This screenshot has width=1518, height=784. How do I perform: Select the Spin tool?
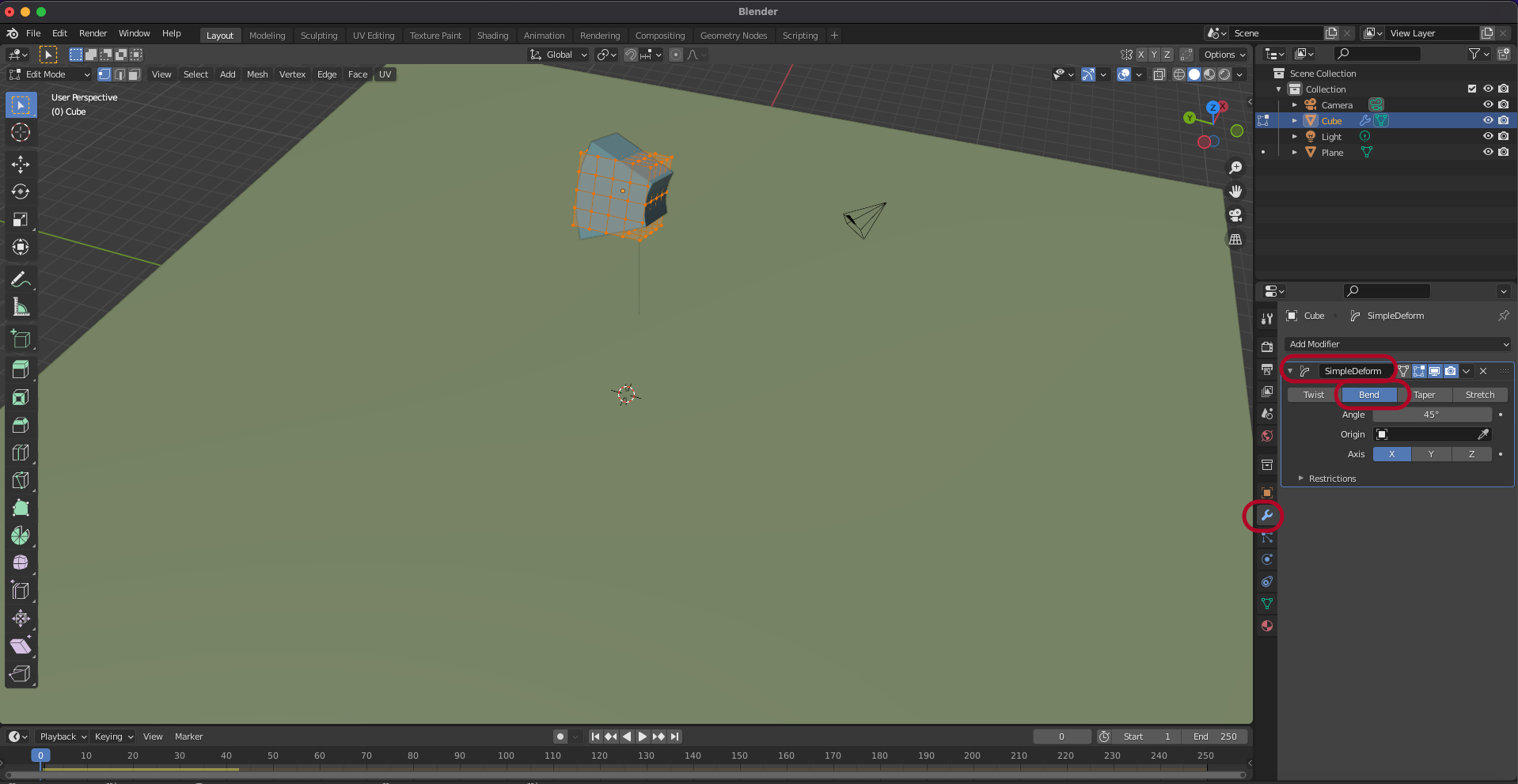pyautogui.click(x=21, y=536)
